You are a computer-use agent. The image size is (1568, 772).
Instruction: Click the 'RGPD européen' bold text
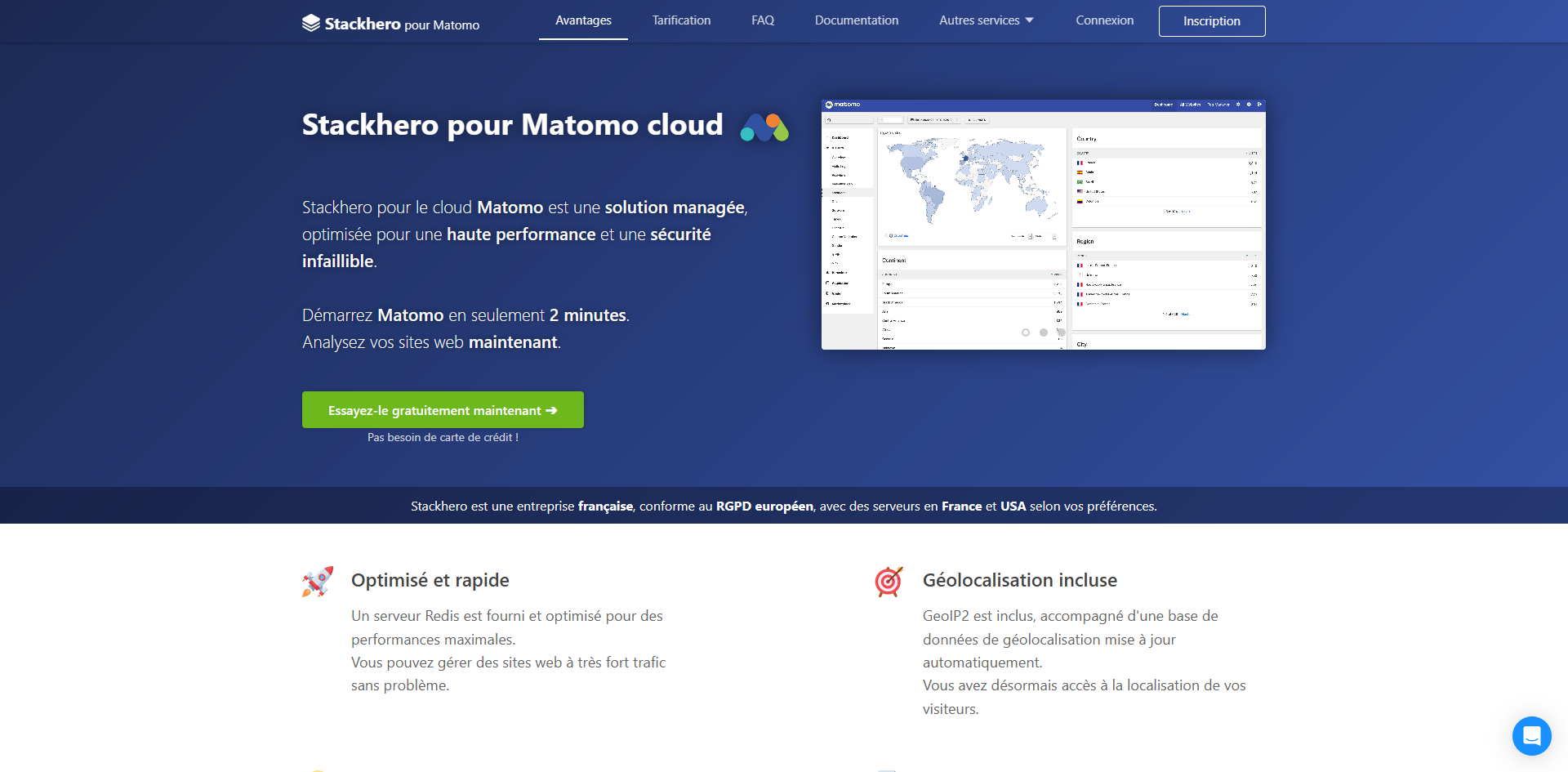tap(764, 506)
